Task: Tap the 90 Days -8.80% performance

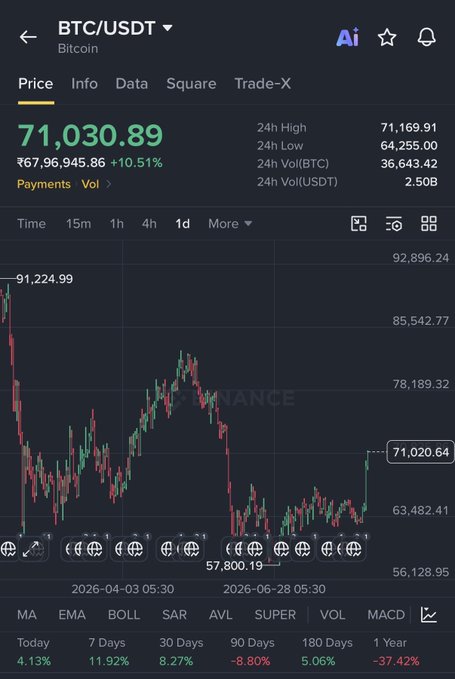Action: tap(252, 652)
